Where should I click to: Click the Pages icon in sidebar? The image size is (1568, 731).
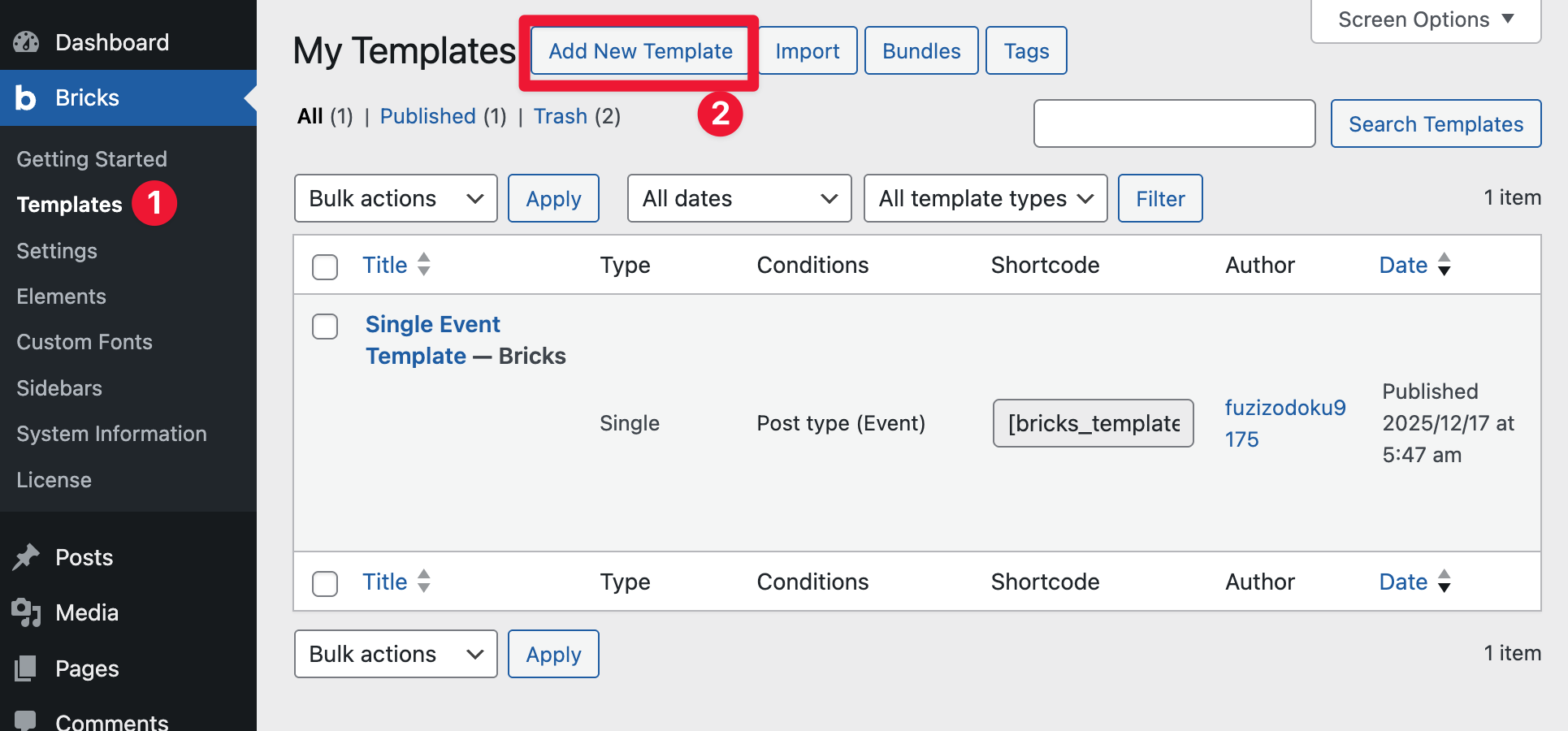tap(26, 668)
